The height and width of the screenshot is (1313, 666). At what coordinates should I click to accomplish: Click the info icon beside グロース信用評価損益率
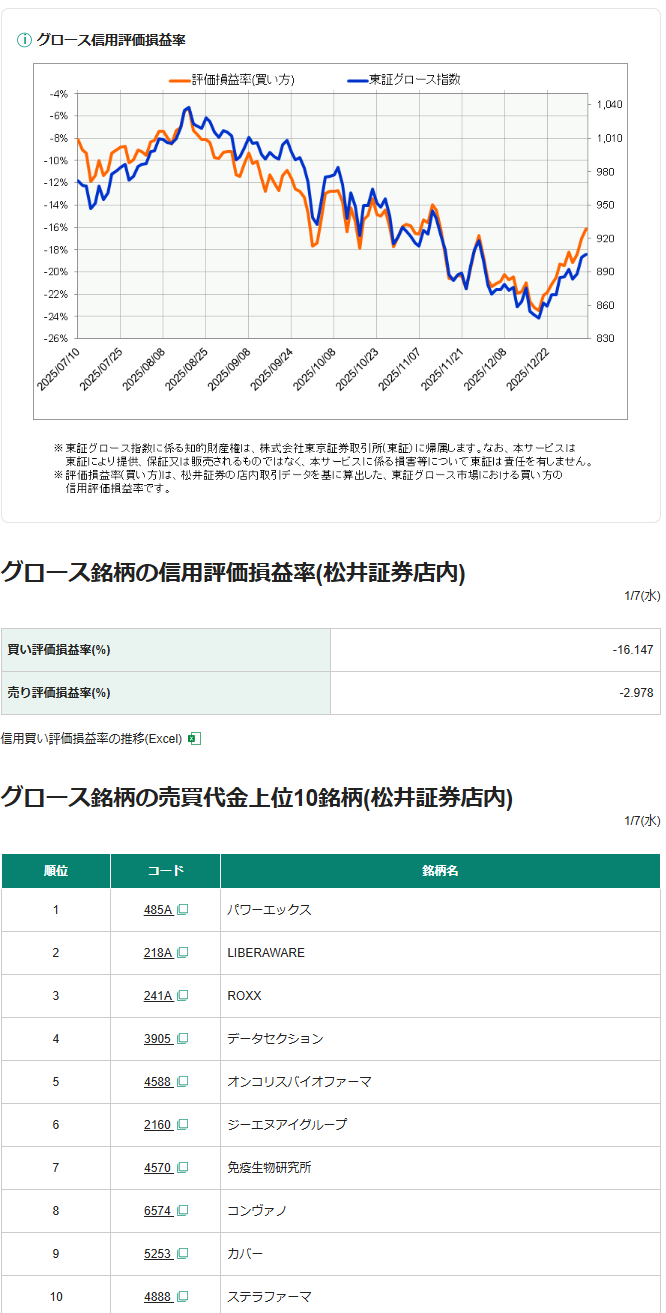tap(25, 40)
